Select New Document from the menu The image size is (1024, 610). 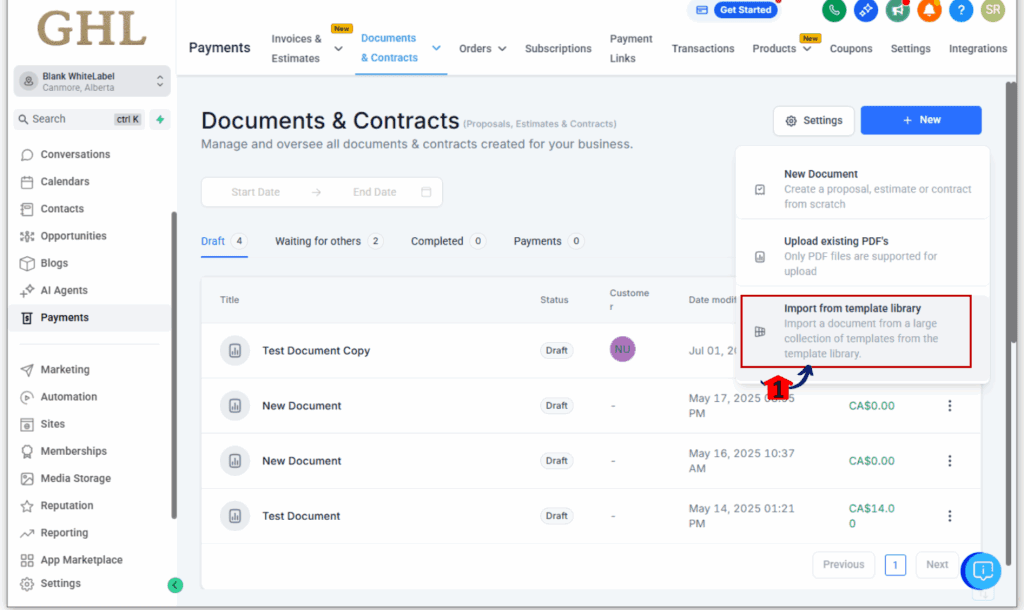click(x=862, y=189)
